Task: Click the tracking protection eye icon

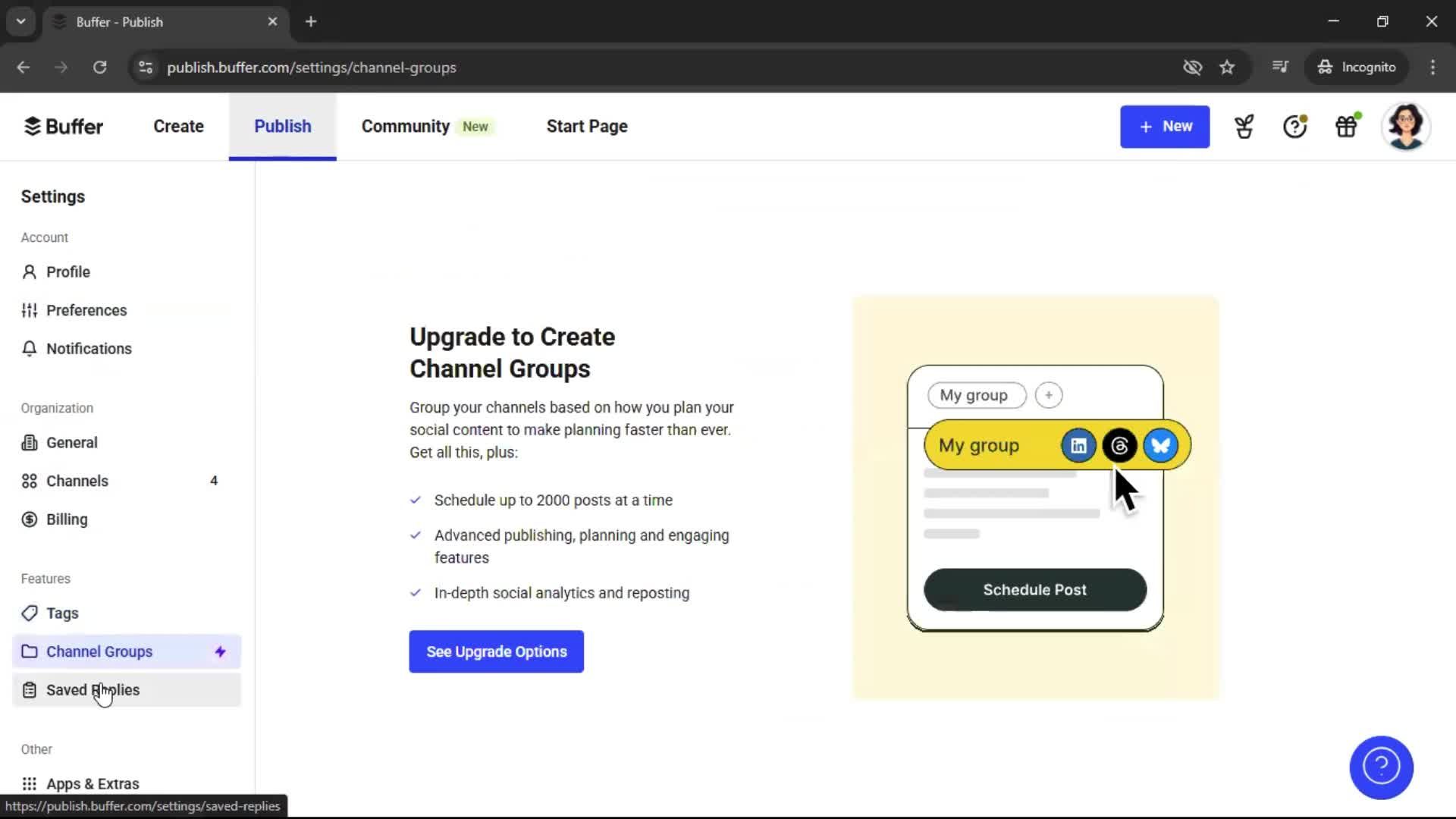Action: click(x=1192, y=67)
